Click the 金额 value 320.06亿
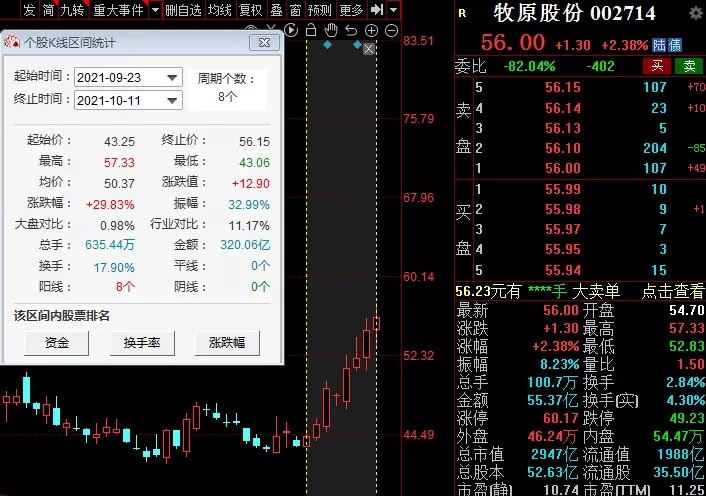The height and width of the screenshot is (496, 706). tap(245, 245)
